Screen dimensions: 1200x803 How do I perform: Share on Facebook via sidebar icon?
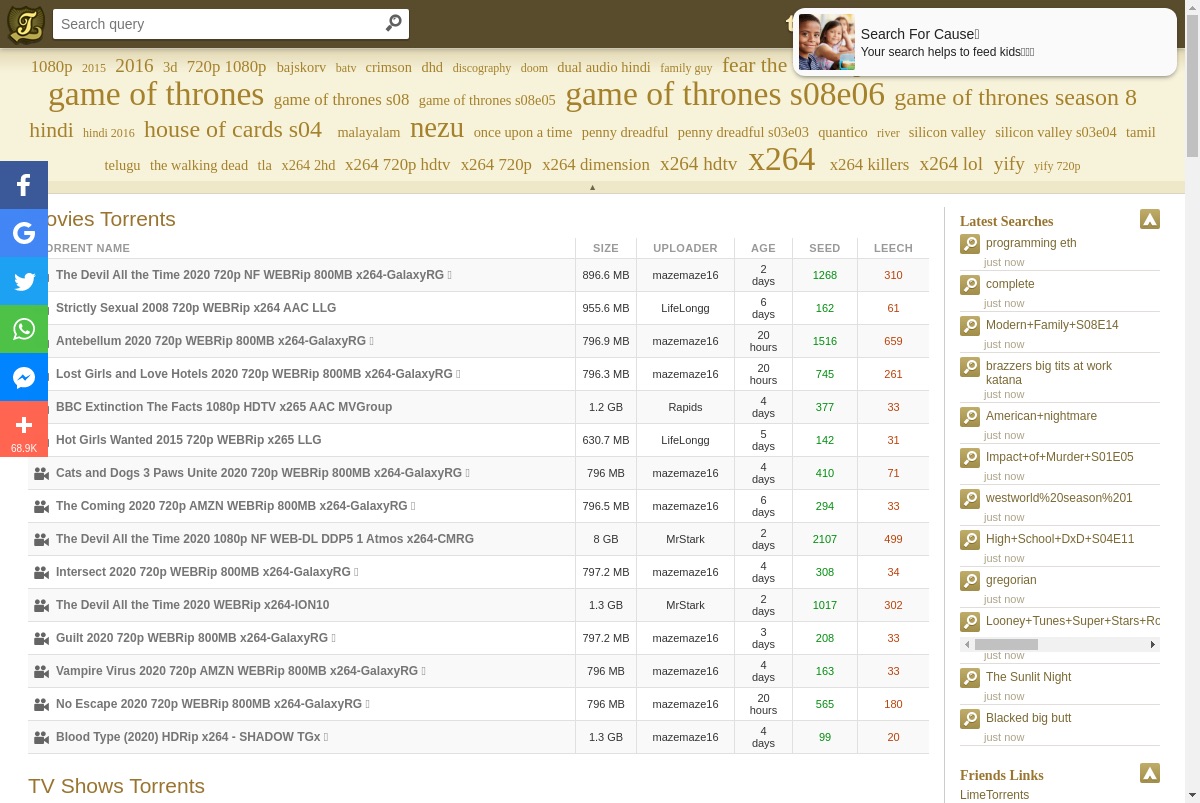(24, 185)
